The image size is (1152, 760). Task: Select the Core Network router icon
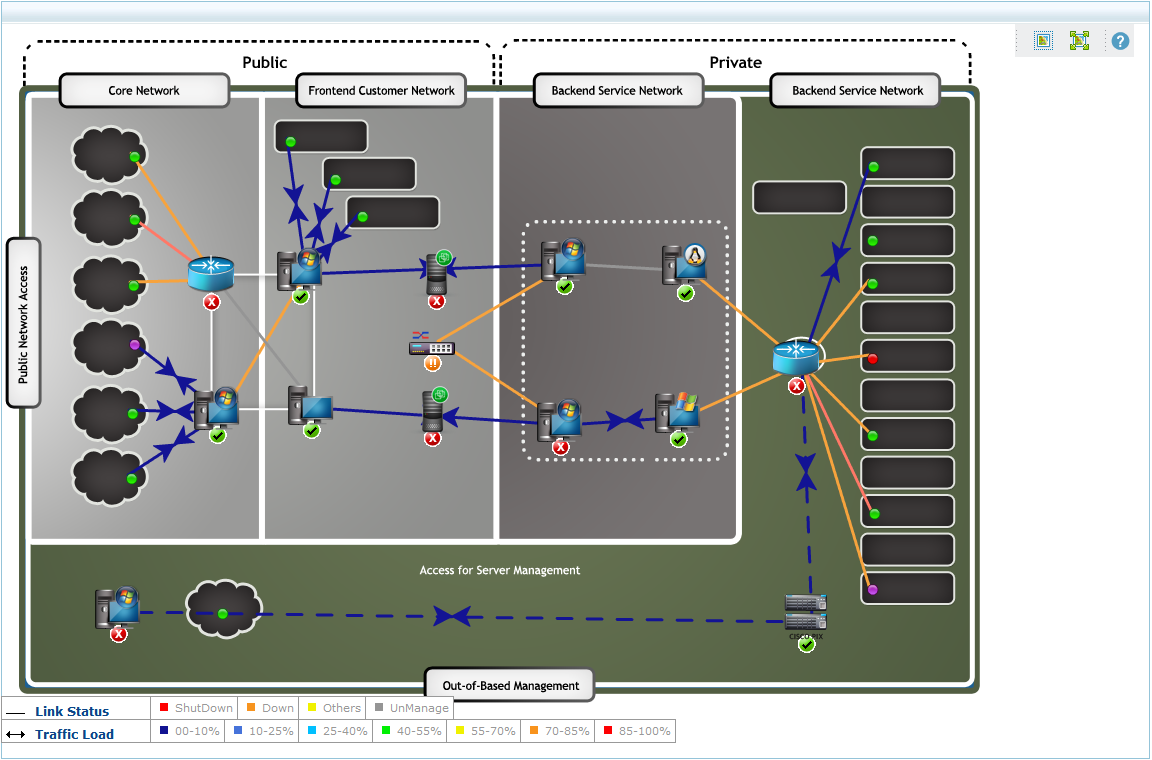(211, 273)
